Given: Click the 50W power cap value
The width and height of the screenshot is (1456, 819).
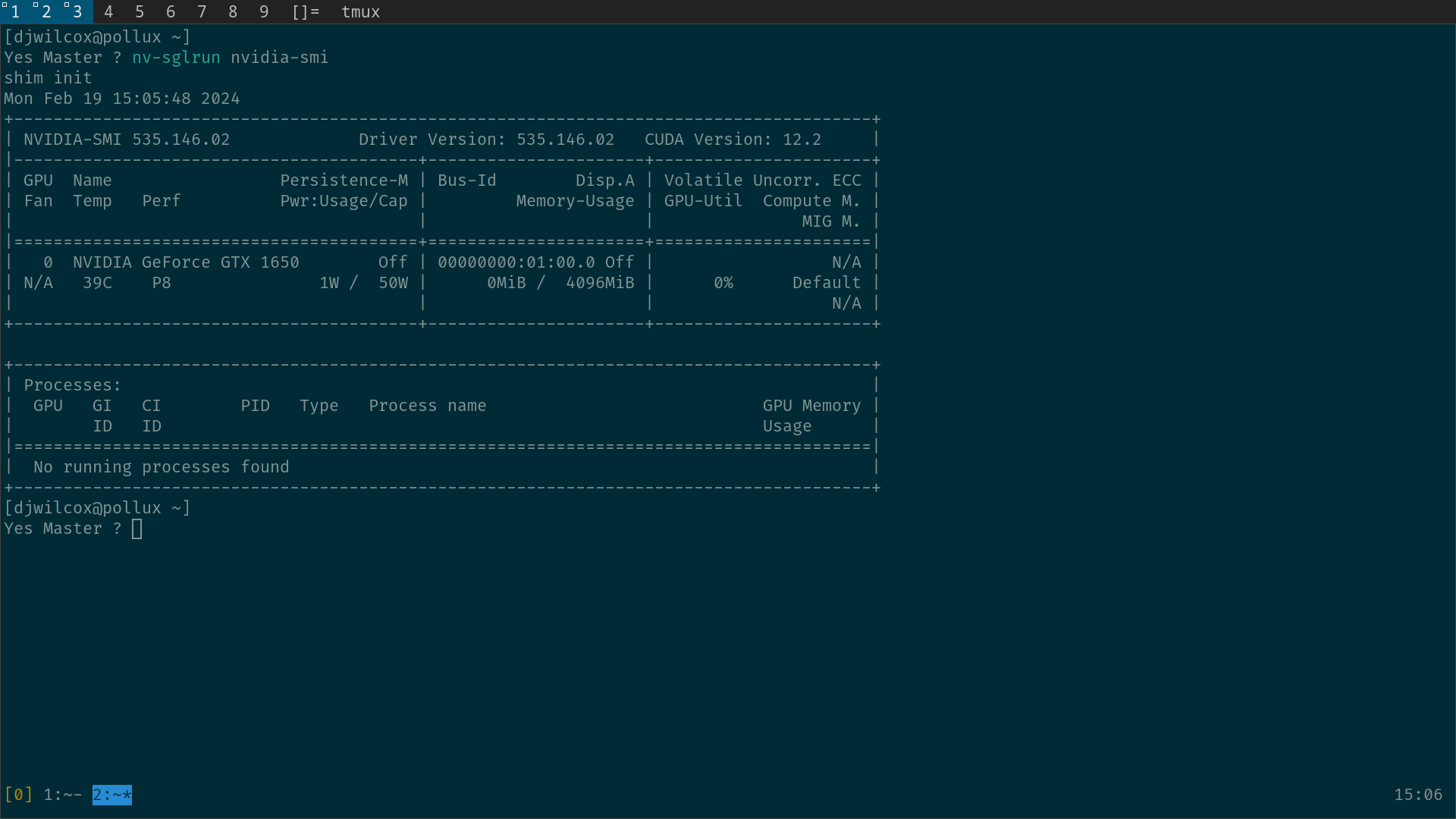Looking at the screenshot, I should tap(394, 283).
